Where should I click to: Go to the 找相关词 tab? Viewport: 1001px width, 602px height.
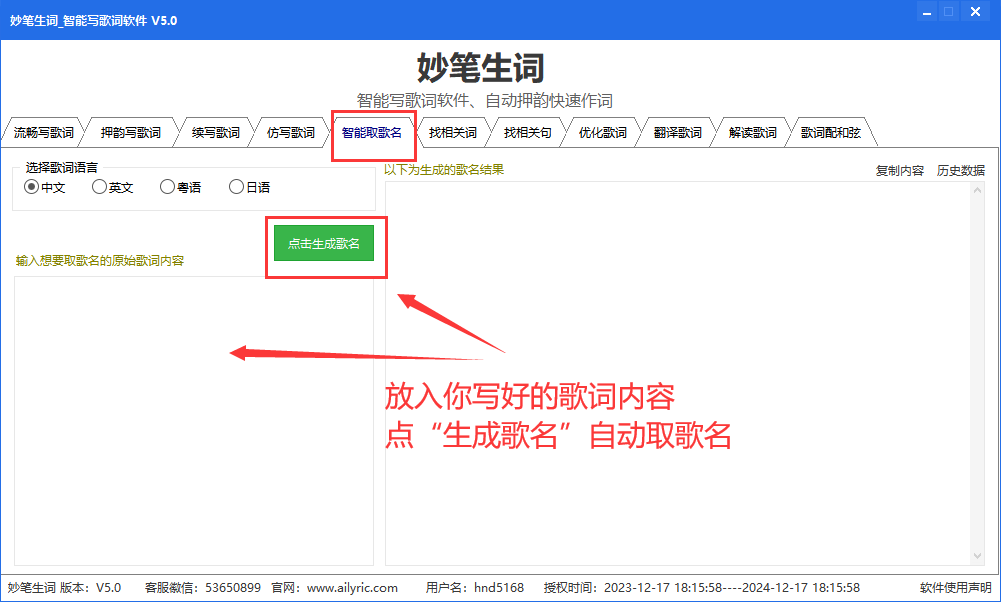click(x=453, y=133)
